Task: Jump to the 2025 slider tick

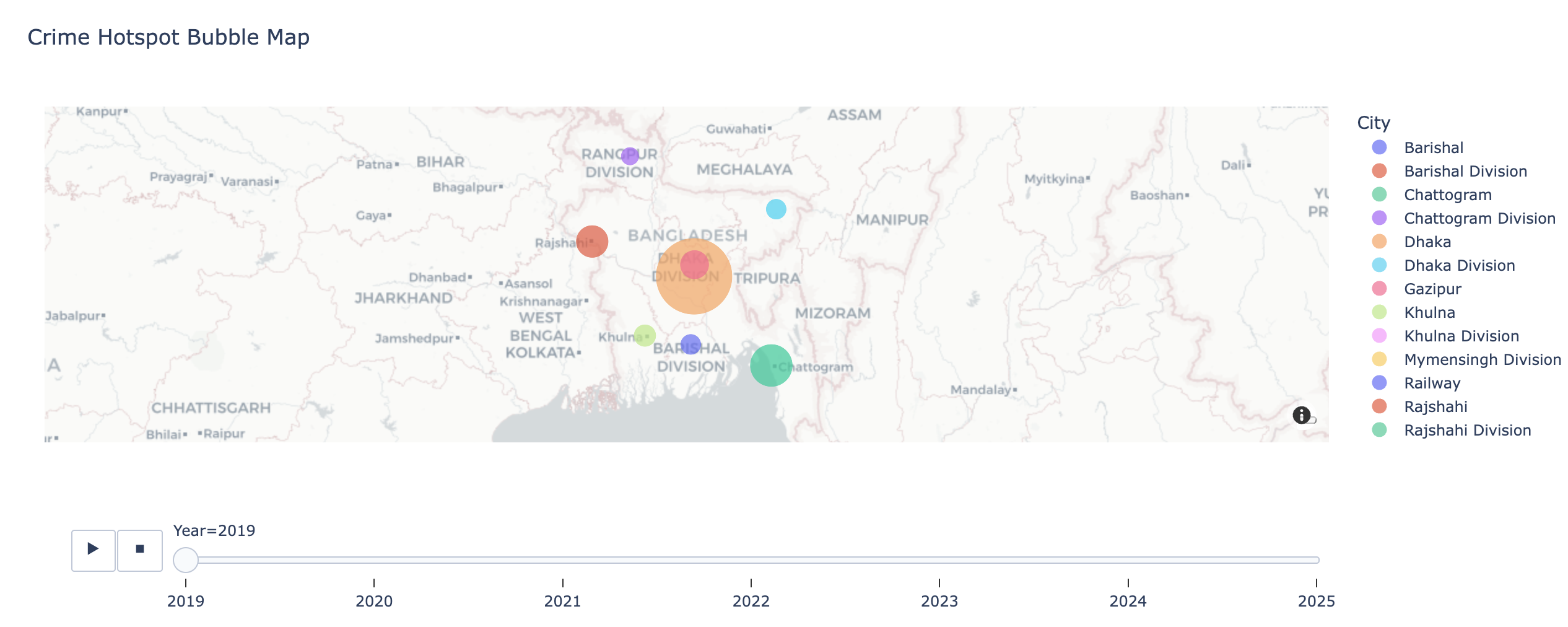Action: [1317, 601]
